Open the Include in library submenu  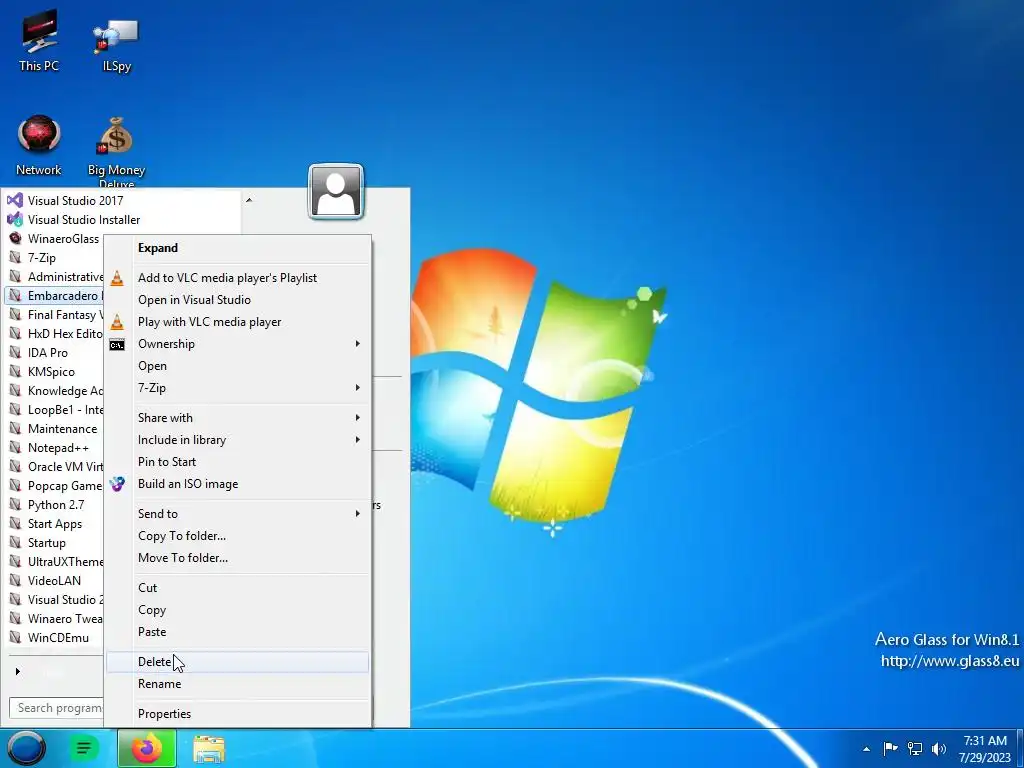238,440
